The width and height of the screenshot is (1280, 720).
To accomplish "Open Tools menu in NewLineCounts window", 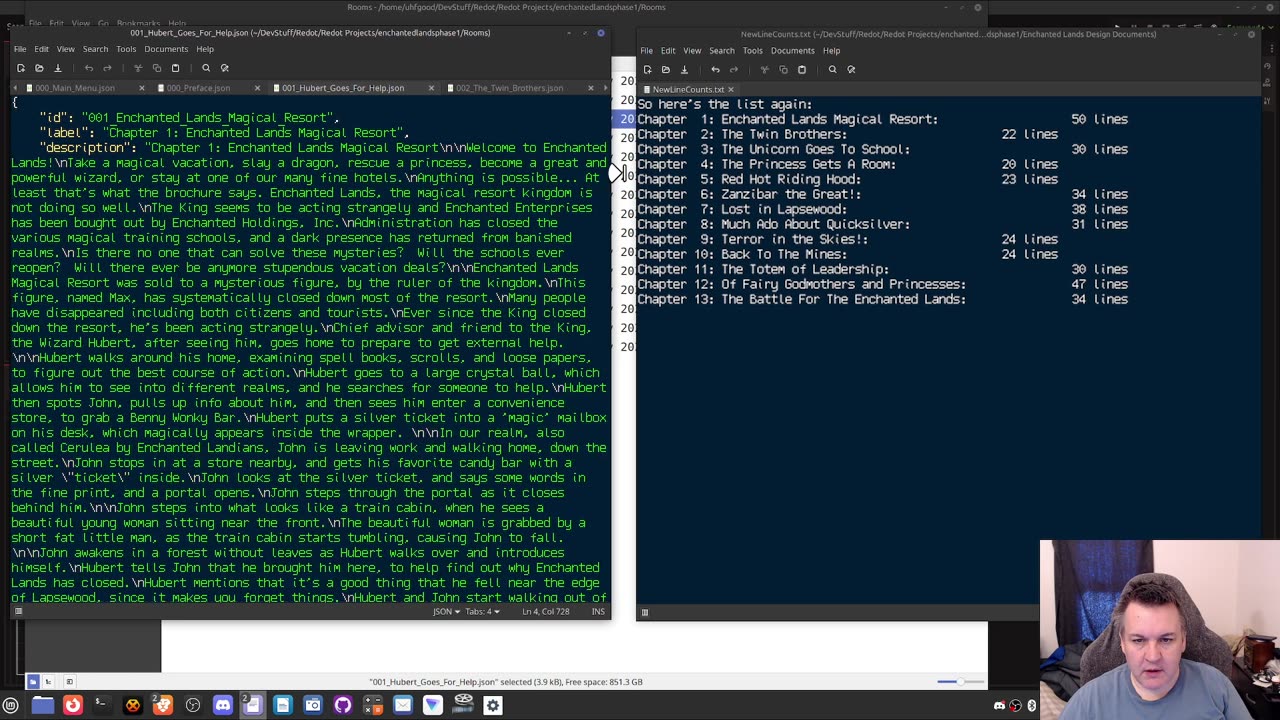I will 752,50.
